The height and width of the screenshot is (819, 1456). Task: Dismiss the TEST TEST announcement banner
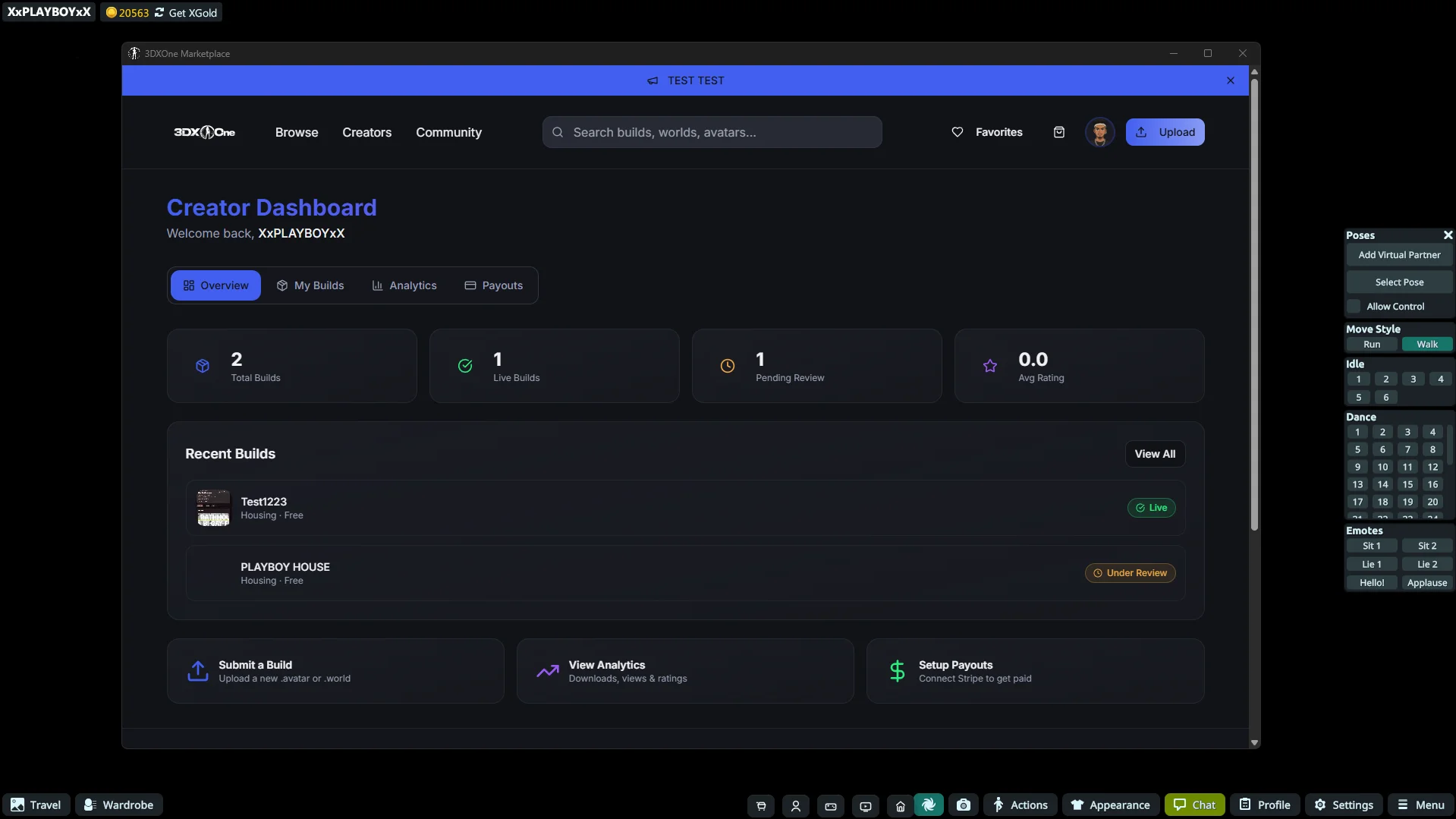coord(1231,80)
